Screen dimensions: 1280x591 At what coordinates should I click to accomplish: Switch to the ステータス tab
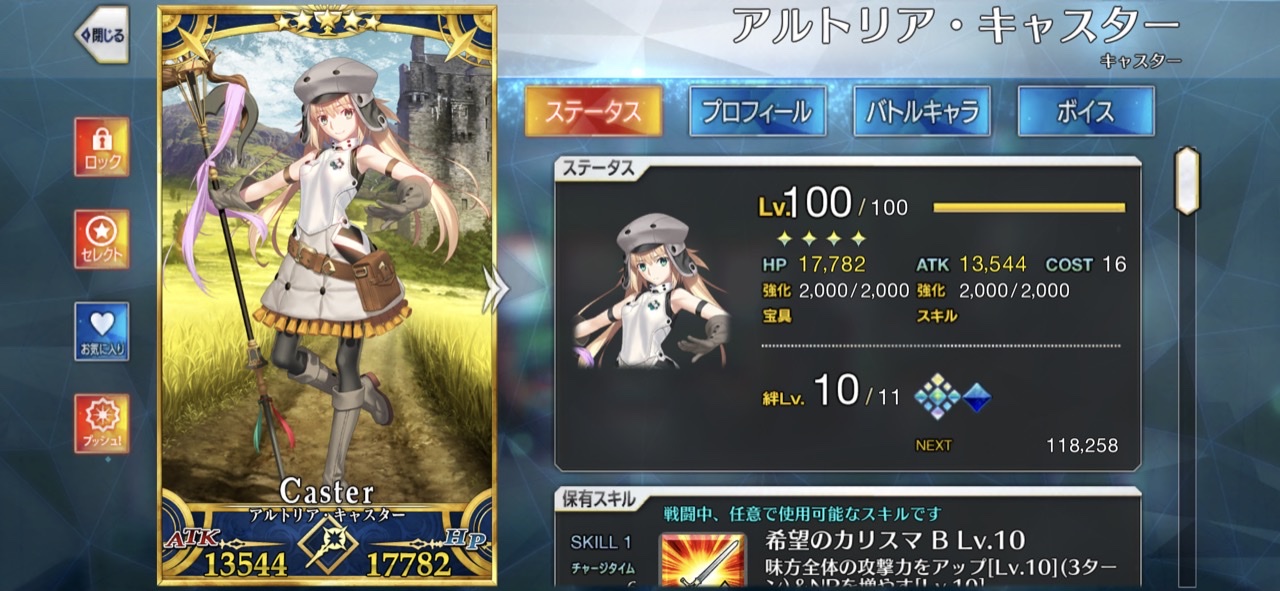pos(593,111)
